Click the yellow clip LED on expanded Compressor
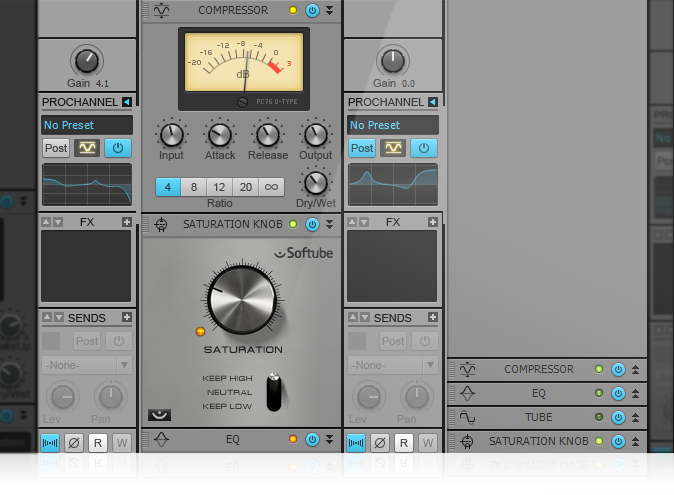The height and width of the screenshot is (495, 674). point(293,10)
